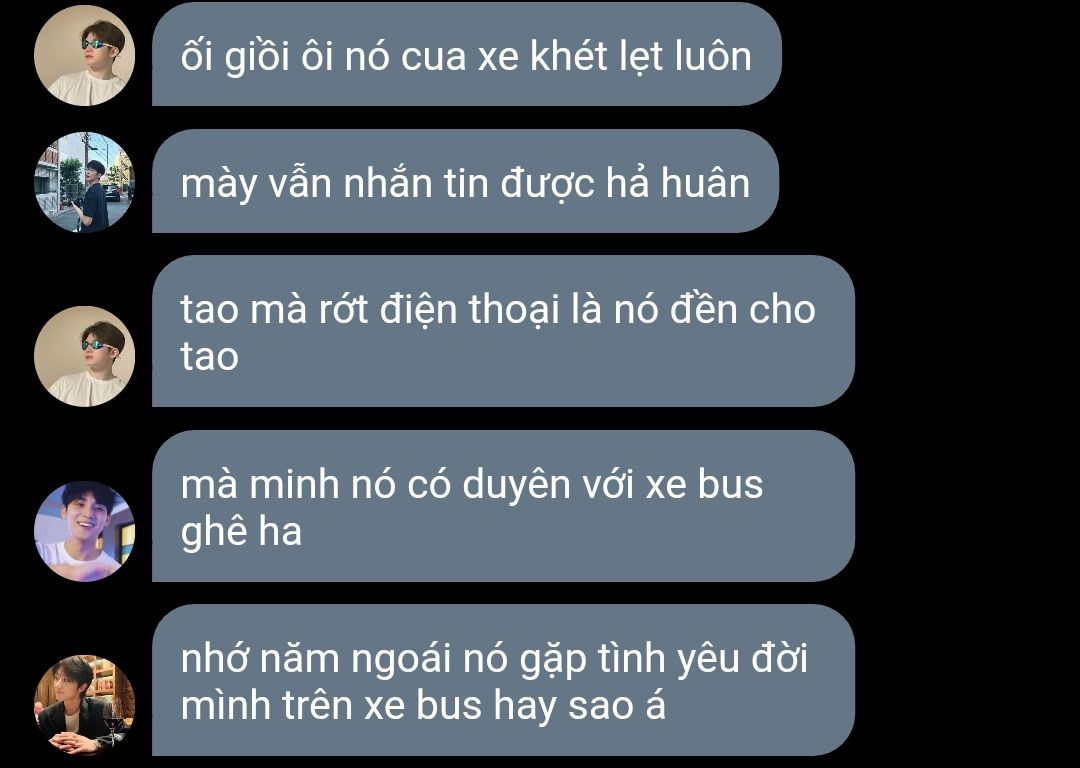Click the name 'huân' in second message
This screenshot has height=768, width=1080.
coord(705,183)
